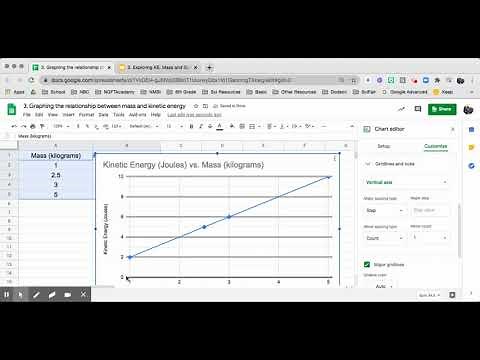The image size is (480, 360).
Task: Click the redo arrow in the toolbar
Action: coord(23,126)
